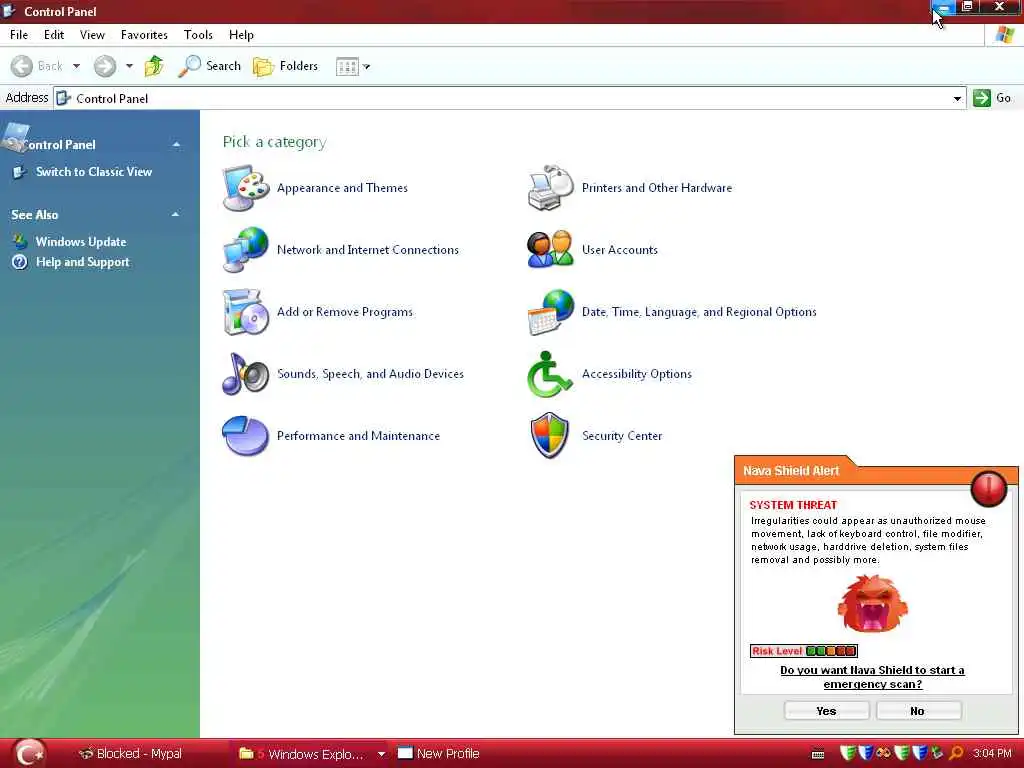1024x768 pixels.
Task: Click the Search magnifier toolbar button
Action: [210, 66]
